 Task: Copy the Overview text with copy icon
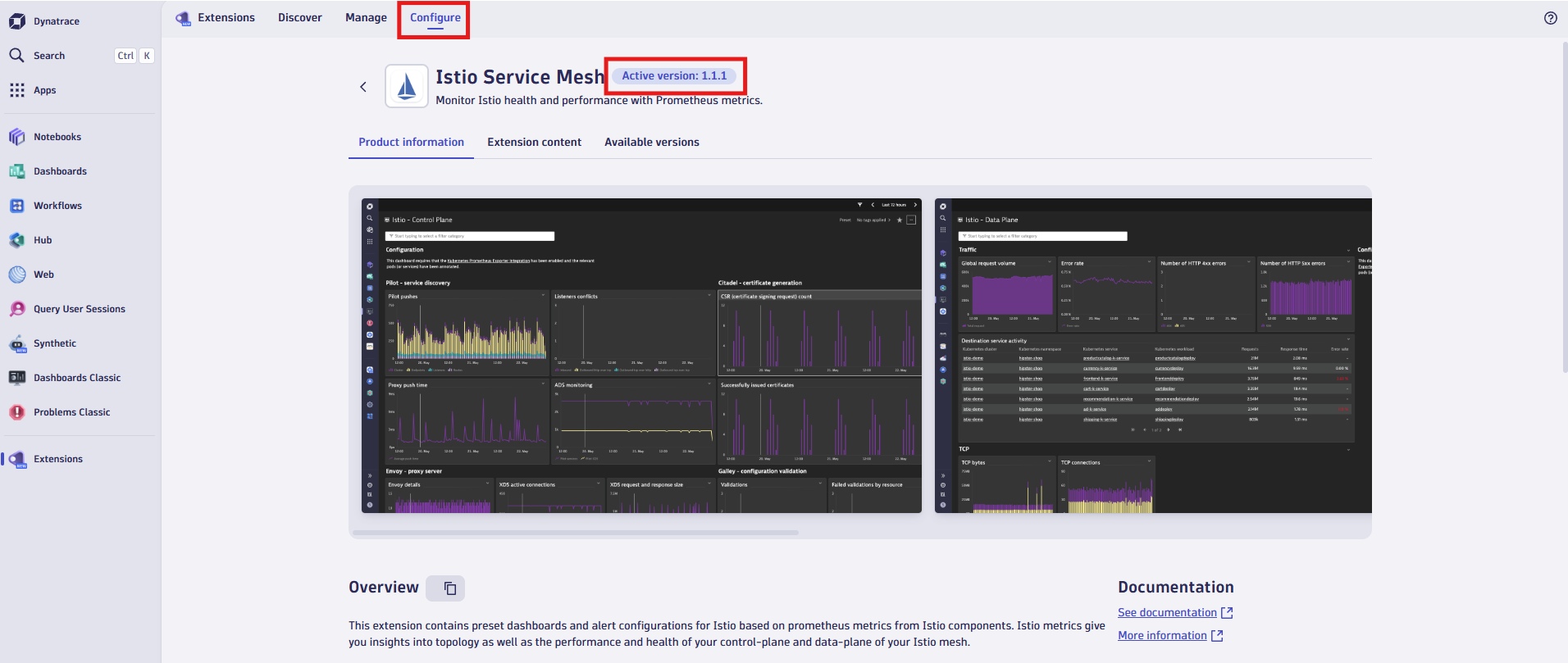pos(449,588)
